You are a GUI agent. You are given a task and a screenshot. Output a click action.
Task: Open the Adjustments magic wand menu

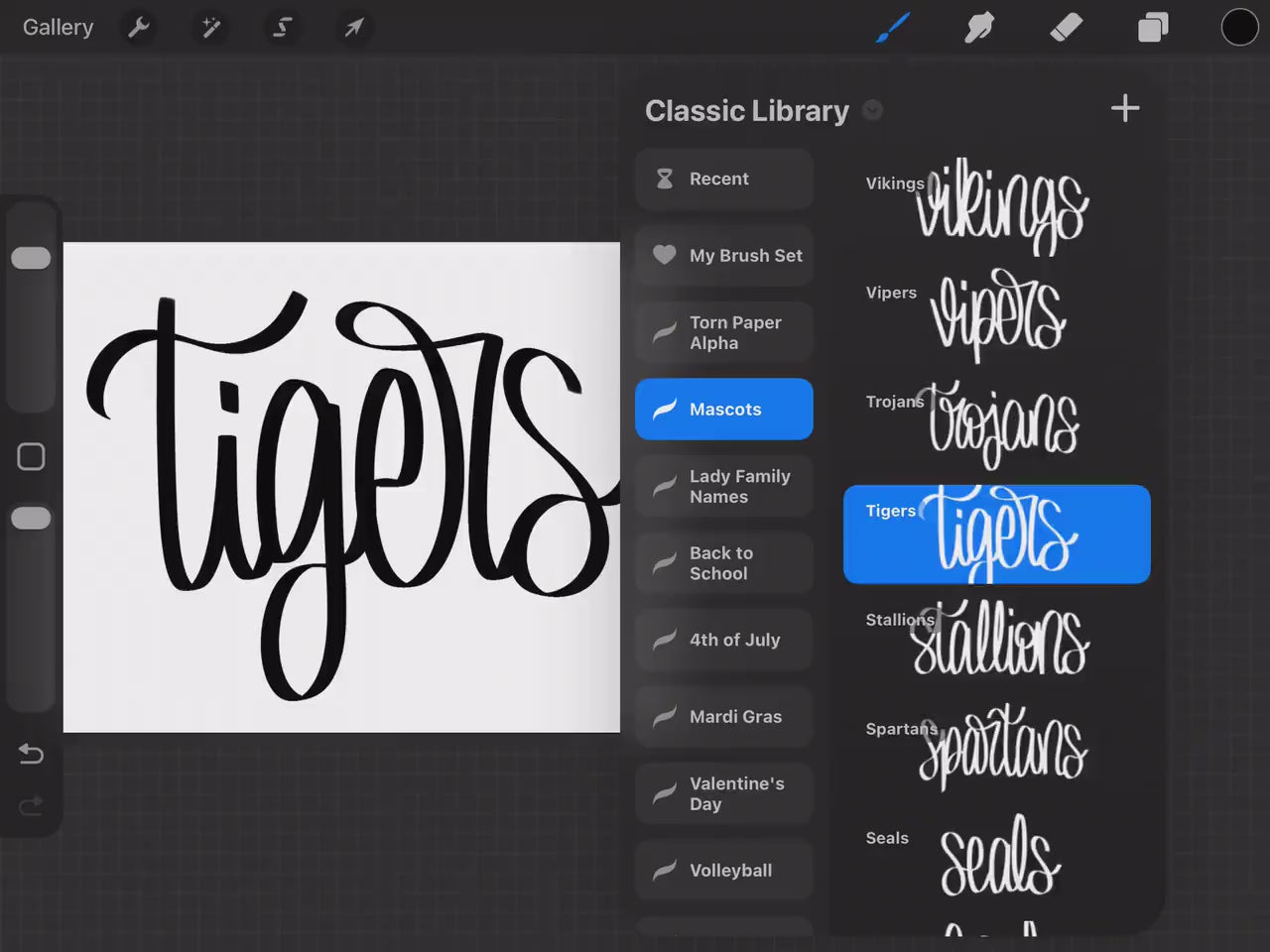(x=210, y=28)
